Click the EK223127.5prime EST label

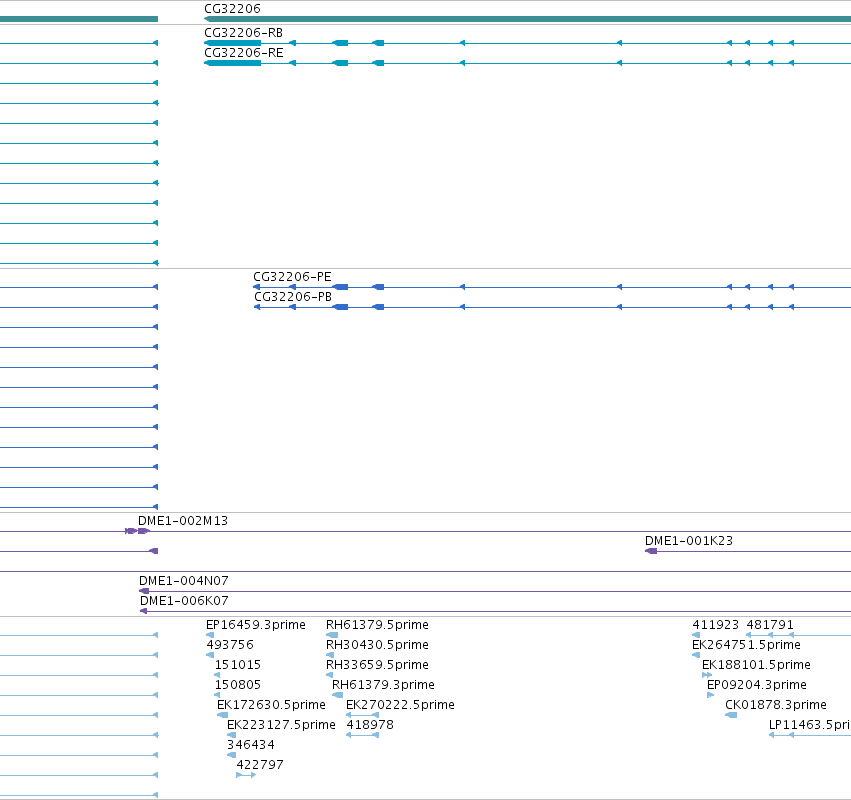(281, 725)
